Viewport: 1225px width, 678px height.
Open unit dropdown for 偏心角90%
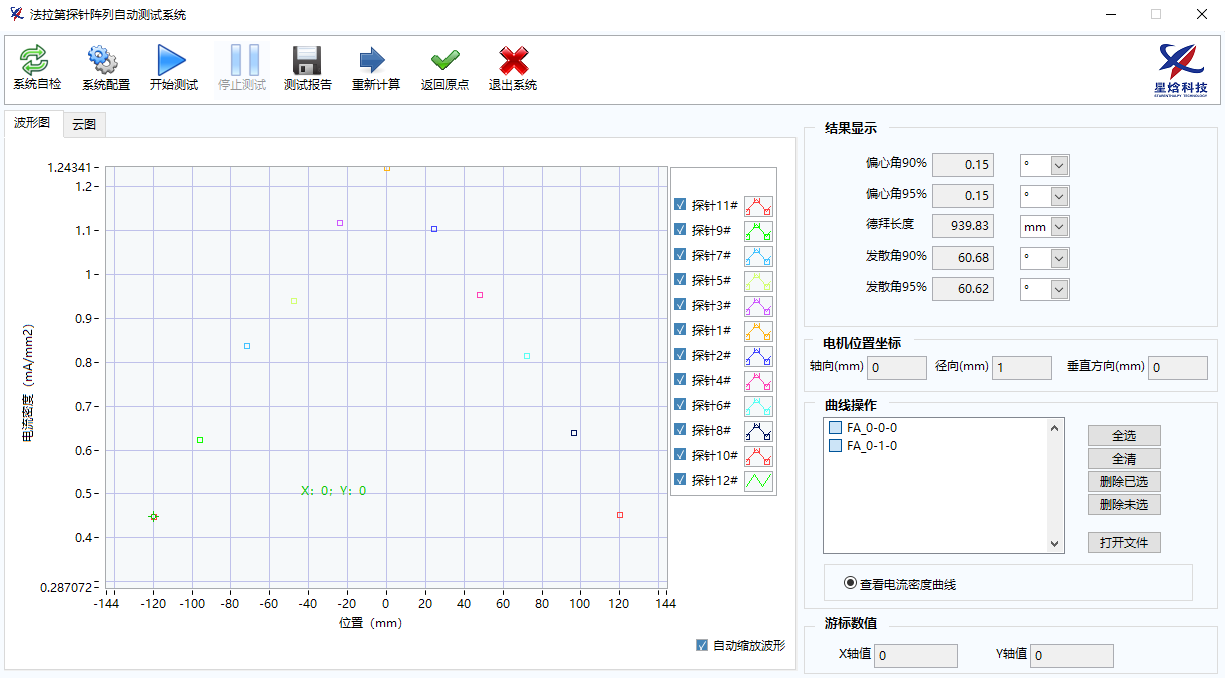pyautogui.click(x=1059, y=165)
